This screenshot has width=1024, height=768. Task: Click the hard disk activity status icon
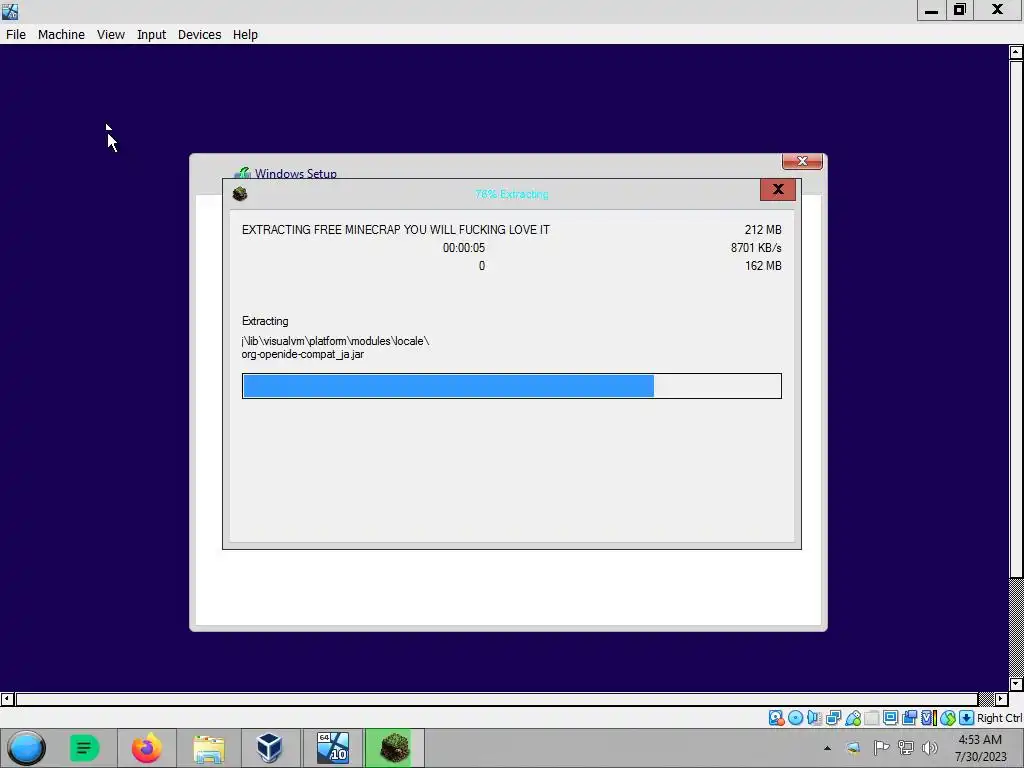coord(776,718)
